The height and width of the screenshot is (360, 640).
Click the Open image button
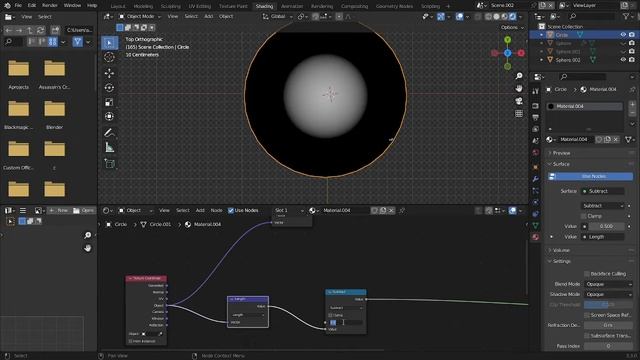[83, 211]
